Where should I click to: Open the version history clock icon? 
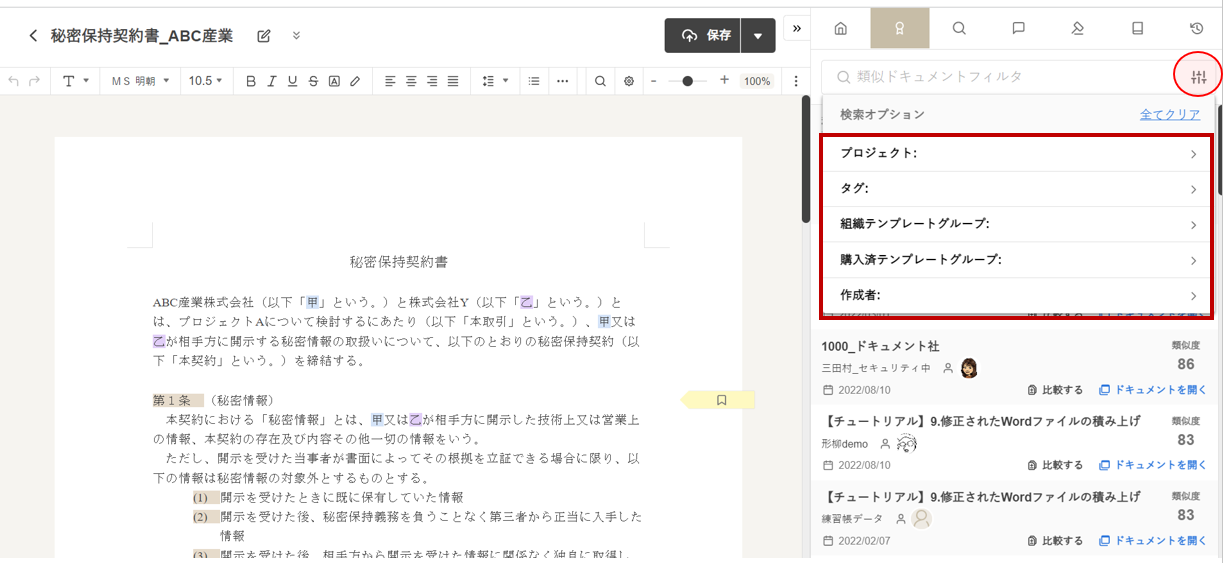(1196, 29)
